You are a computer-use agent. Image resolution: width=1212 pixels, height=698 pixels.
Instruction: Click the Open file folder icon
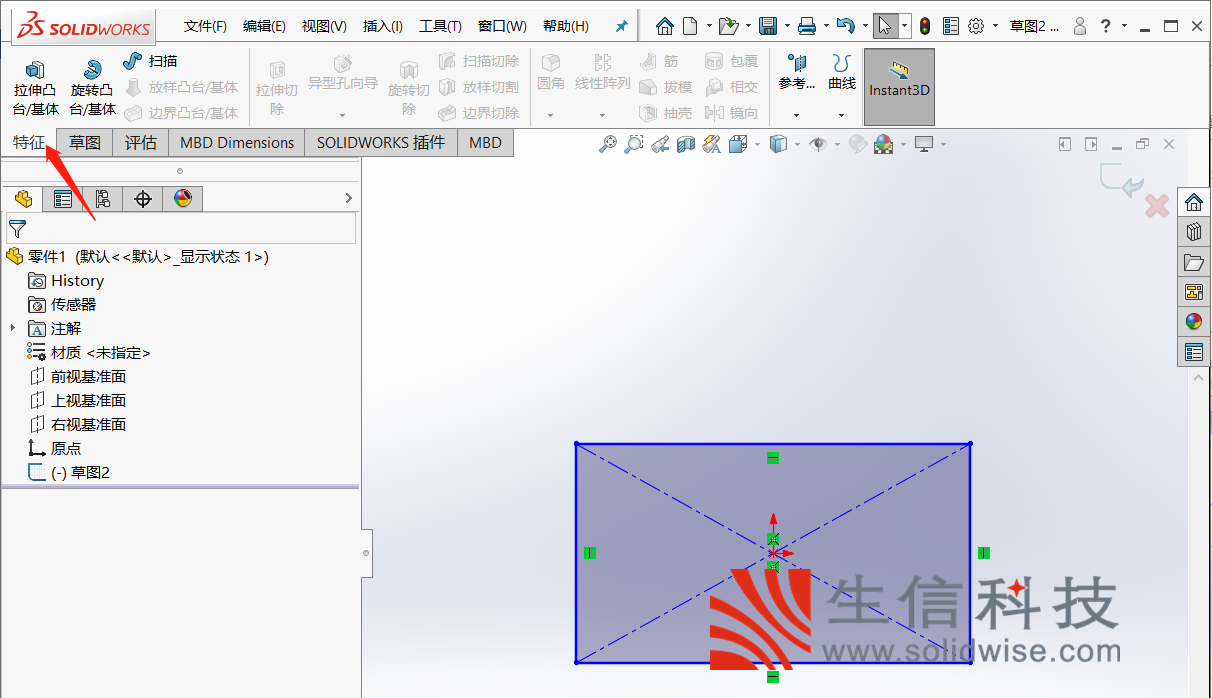[x=729, y=26]
